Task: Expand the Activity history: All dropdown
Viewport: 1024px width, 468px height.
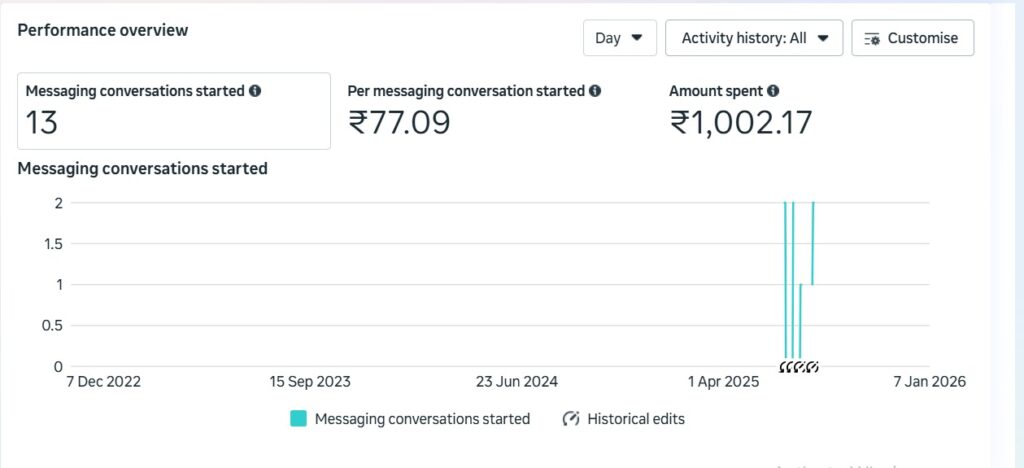Action: pos(755,38)
